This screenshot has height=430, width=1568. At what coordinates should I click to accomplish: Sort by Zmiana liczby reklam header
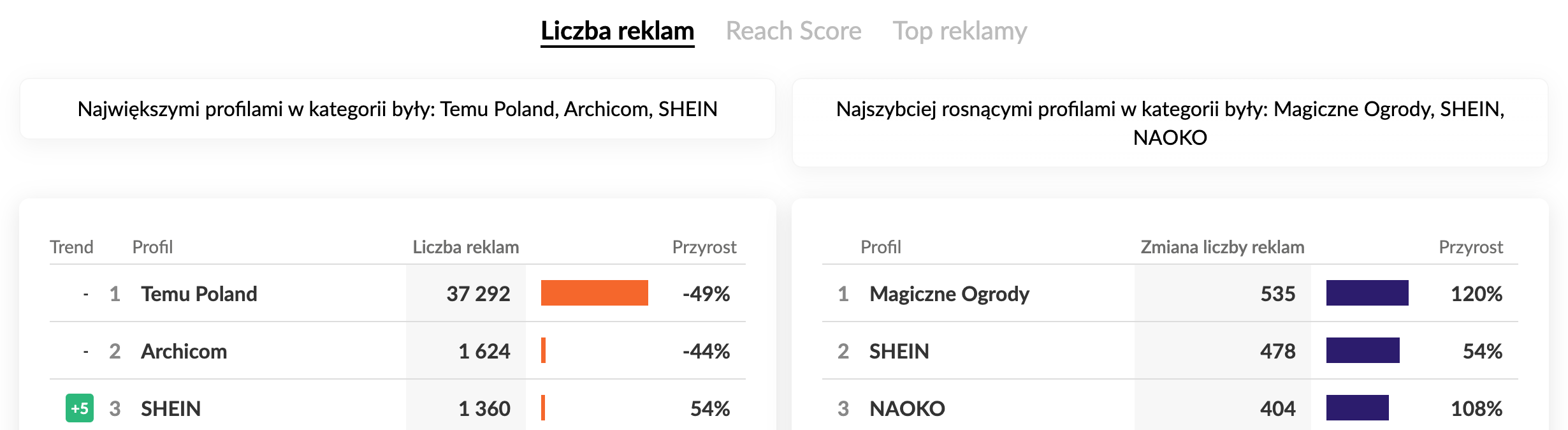click(1222, 247)
